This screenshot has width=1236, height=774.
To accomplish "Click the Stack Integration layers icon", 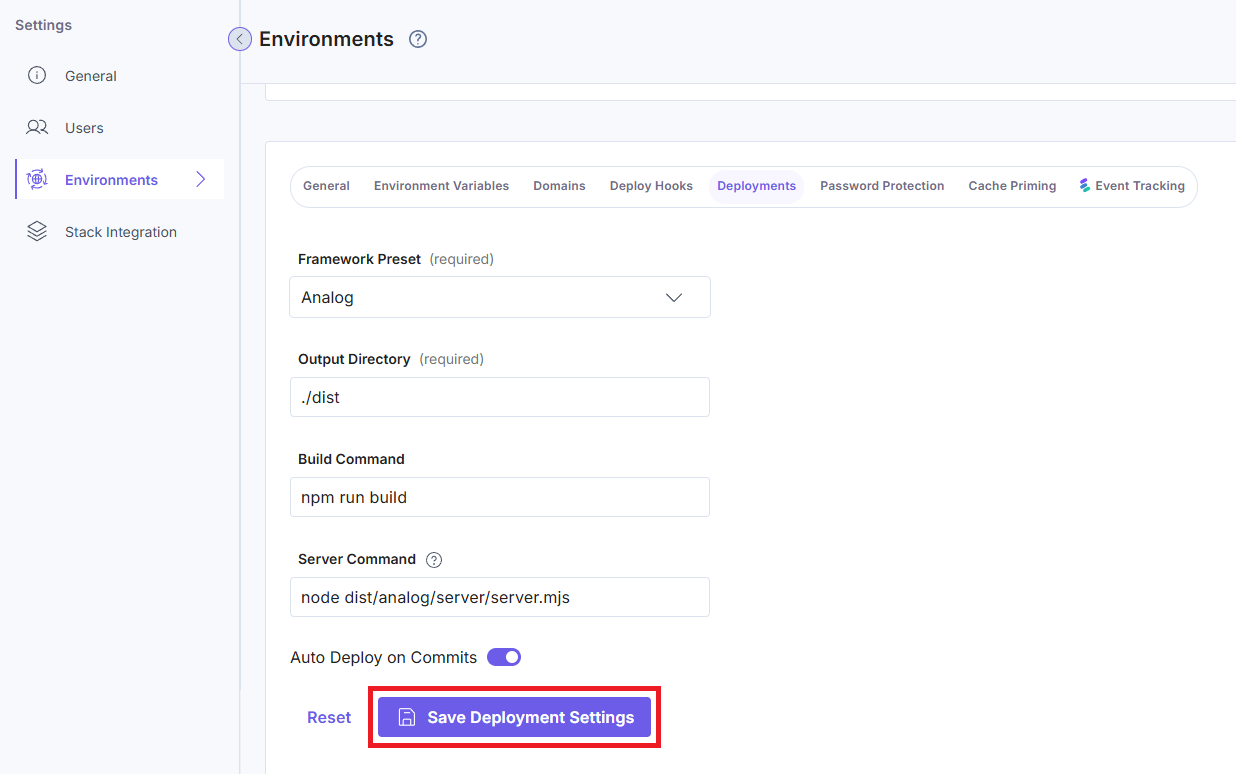I will point(37,232).
